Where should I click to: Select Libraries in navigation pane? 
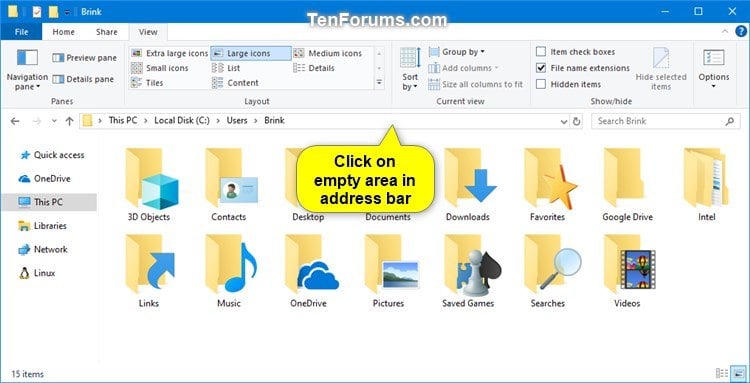pos(42,226)
